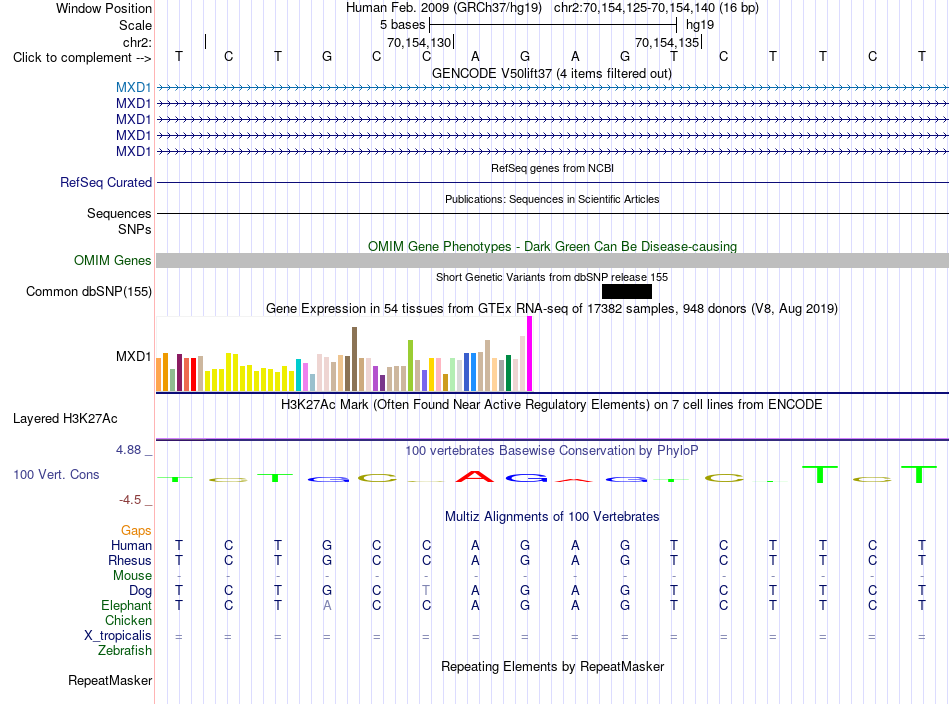950x704 pixels.
Task: Select the Mouse species label
Action: (132, 576)
